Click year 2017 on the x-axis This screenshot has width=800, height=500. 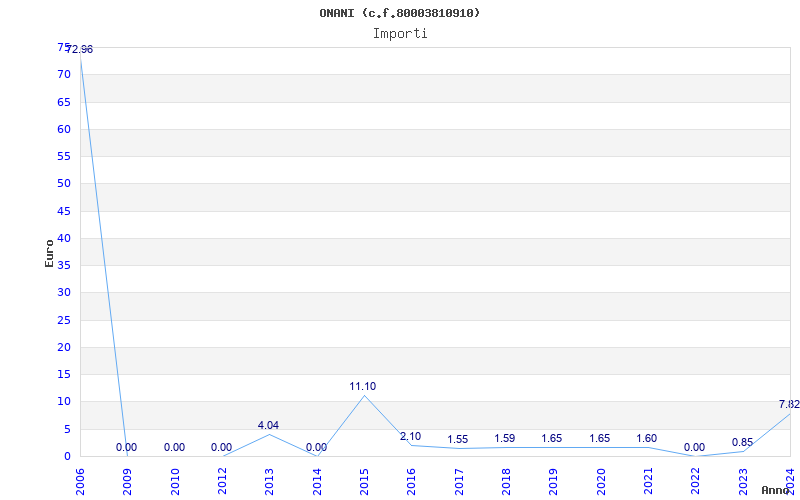tap(459, 482)
